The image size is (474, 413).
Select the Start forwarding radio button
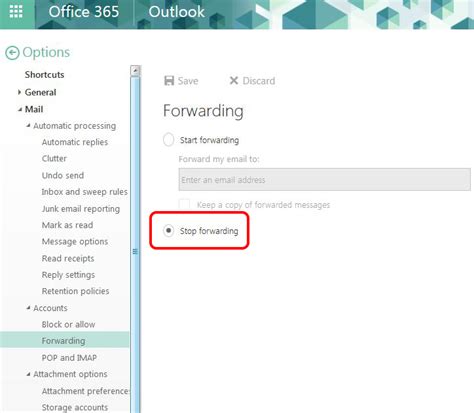pos(169,140)
